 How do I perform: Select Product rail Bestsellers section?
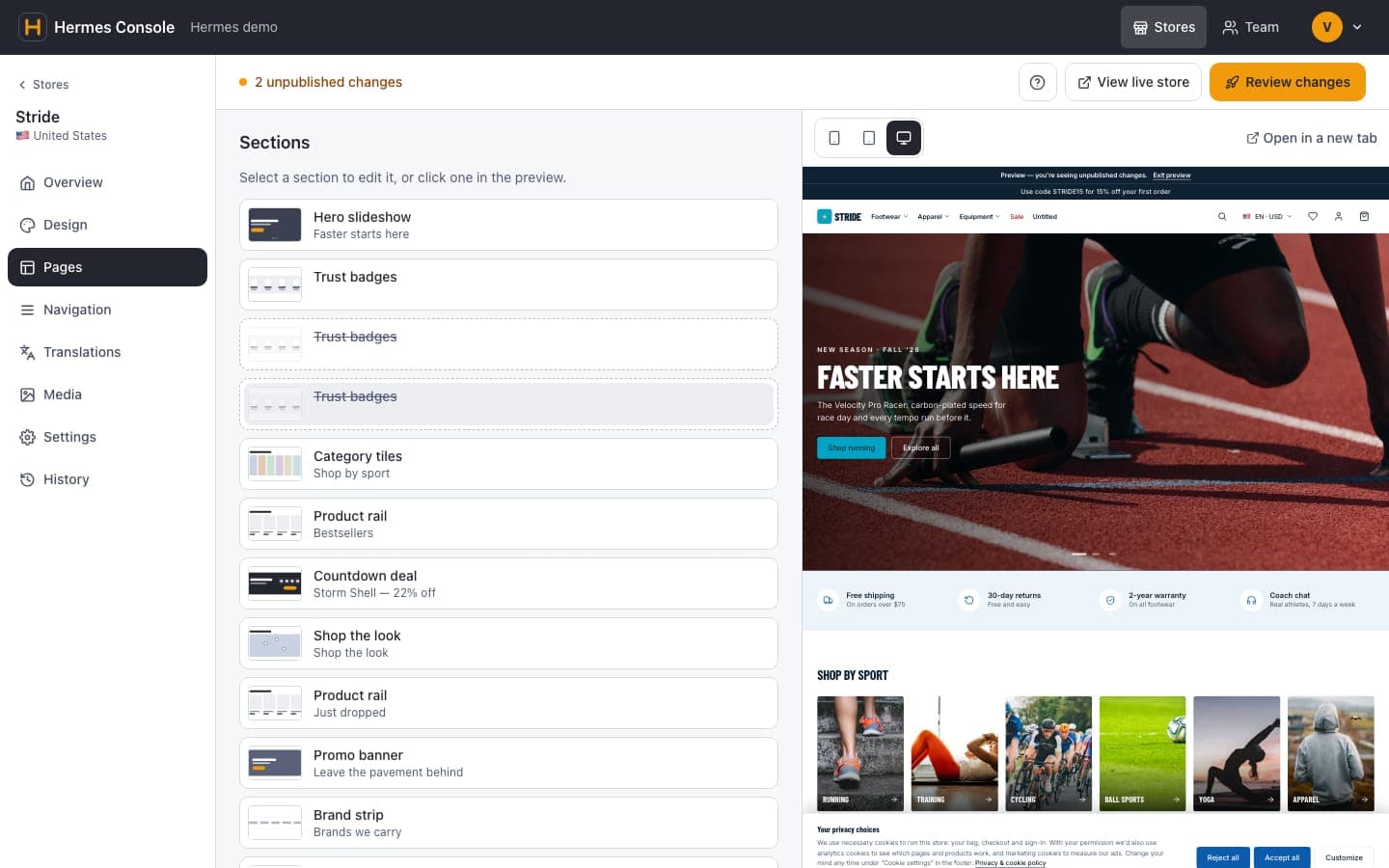tap(508, 524)
